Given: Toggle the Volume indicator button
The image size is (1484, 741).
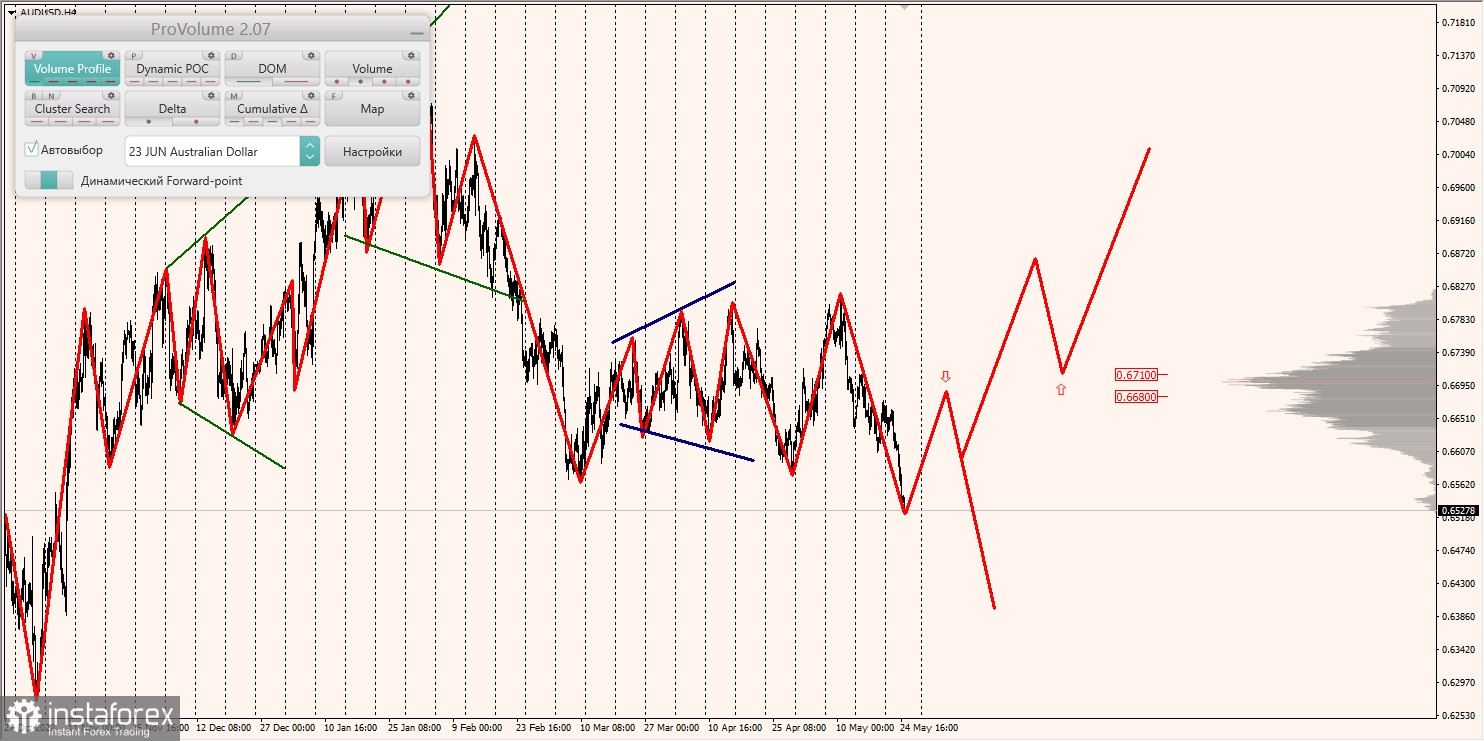Looking at the screenshot, I should click(x=372, y=69).
